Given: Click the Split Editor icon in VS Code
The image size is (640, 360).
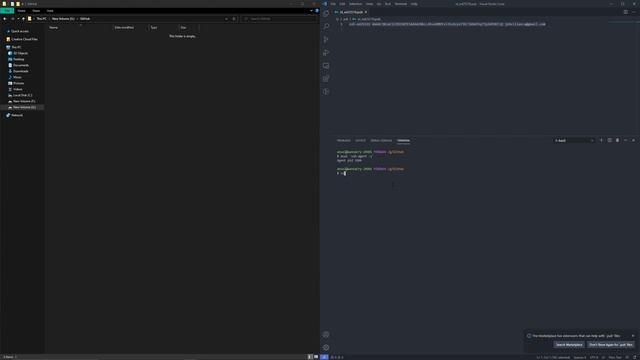Looking at the screenshot, I should (x=626, y=12).
